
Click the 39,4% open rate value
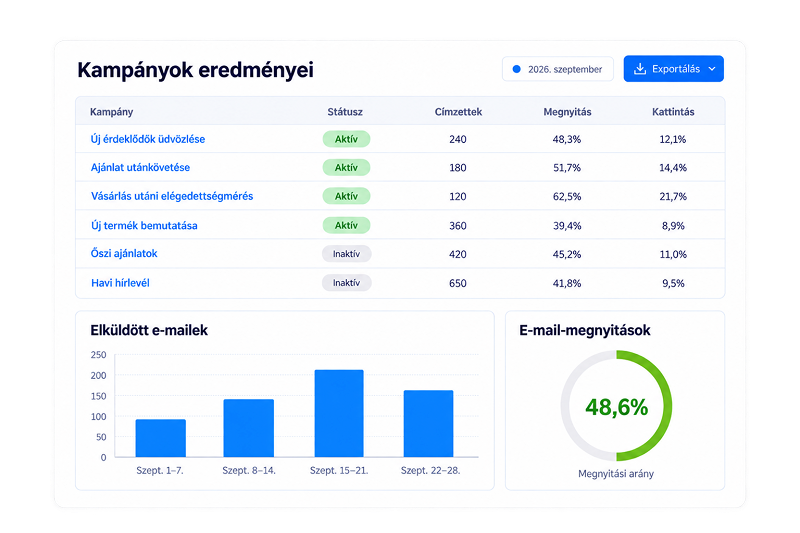(x=567, y=226)
